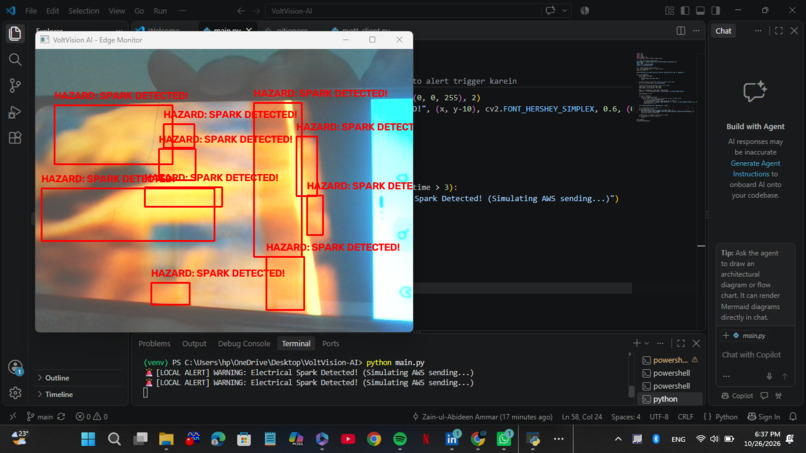Open terminal panel more actions ellipsis

pyautogui.click(x=660, y=343)
